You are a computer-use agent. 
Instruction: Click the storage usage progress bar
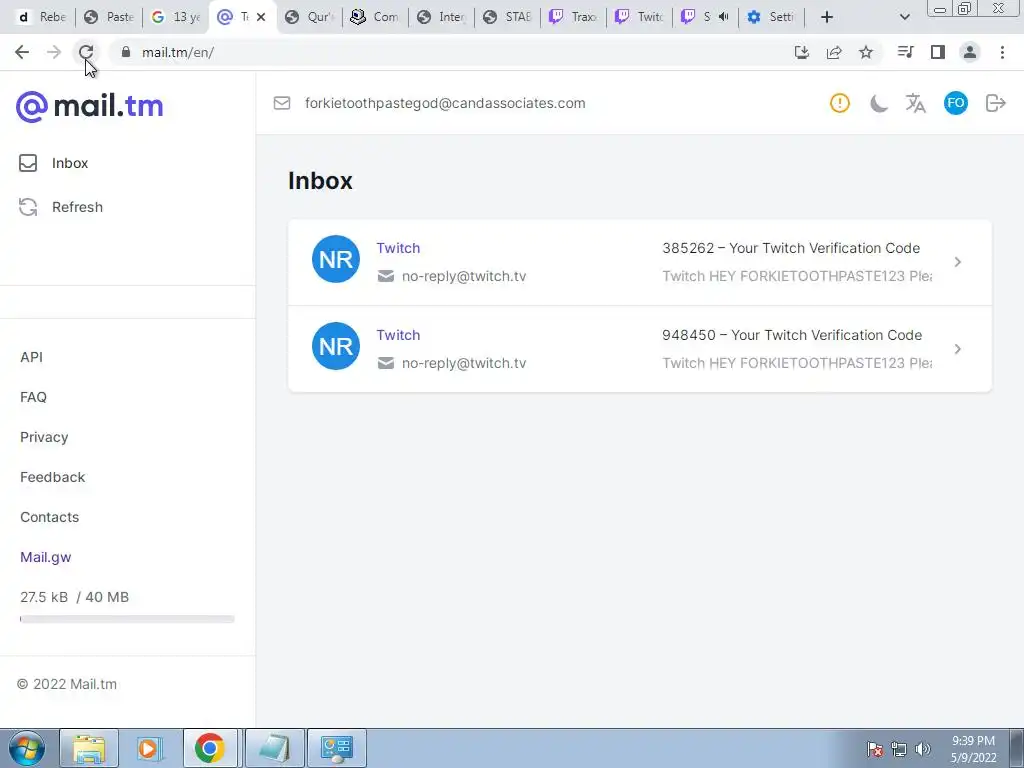click(127, 619)
